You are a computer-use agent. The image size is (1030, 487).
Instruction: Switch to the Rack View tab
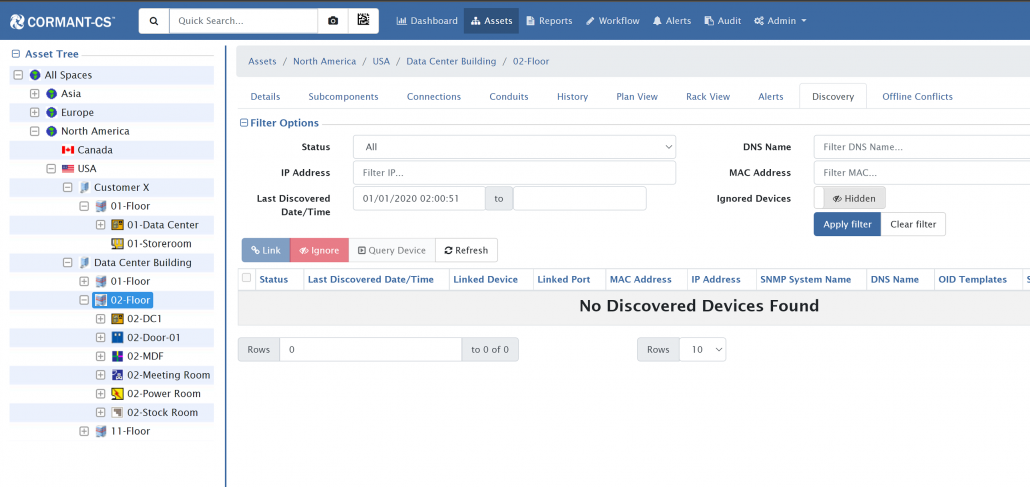click(707, 97)
